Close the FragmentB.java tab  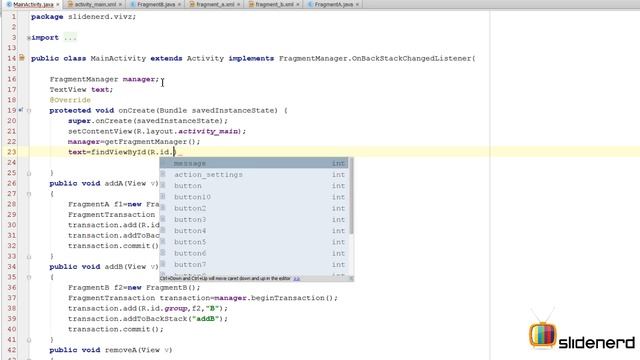(x=179, y=4)
